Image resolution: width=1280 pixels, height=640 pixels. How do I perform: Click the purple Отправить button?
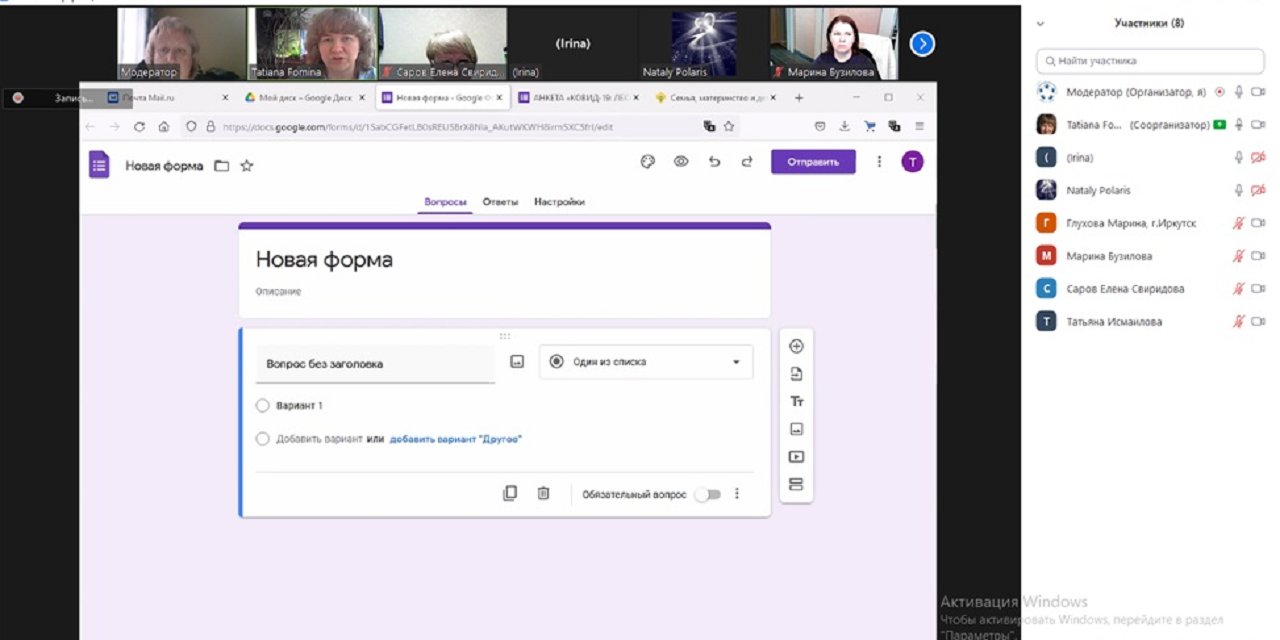812,162
